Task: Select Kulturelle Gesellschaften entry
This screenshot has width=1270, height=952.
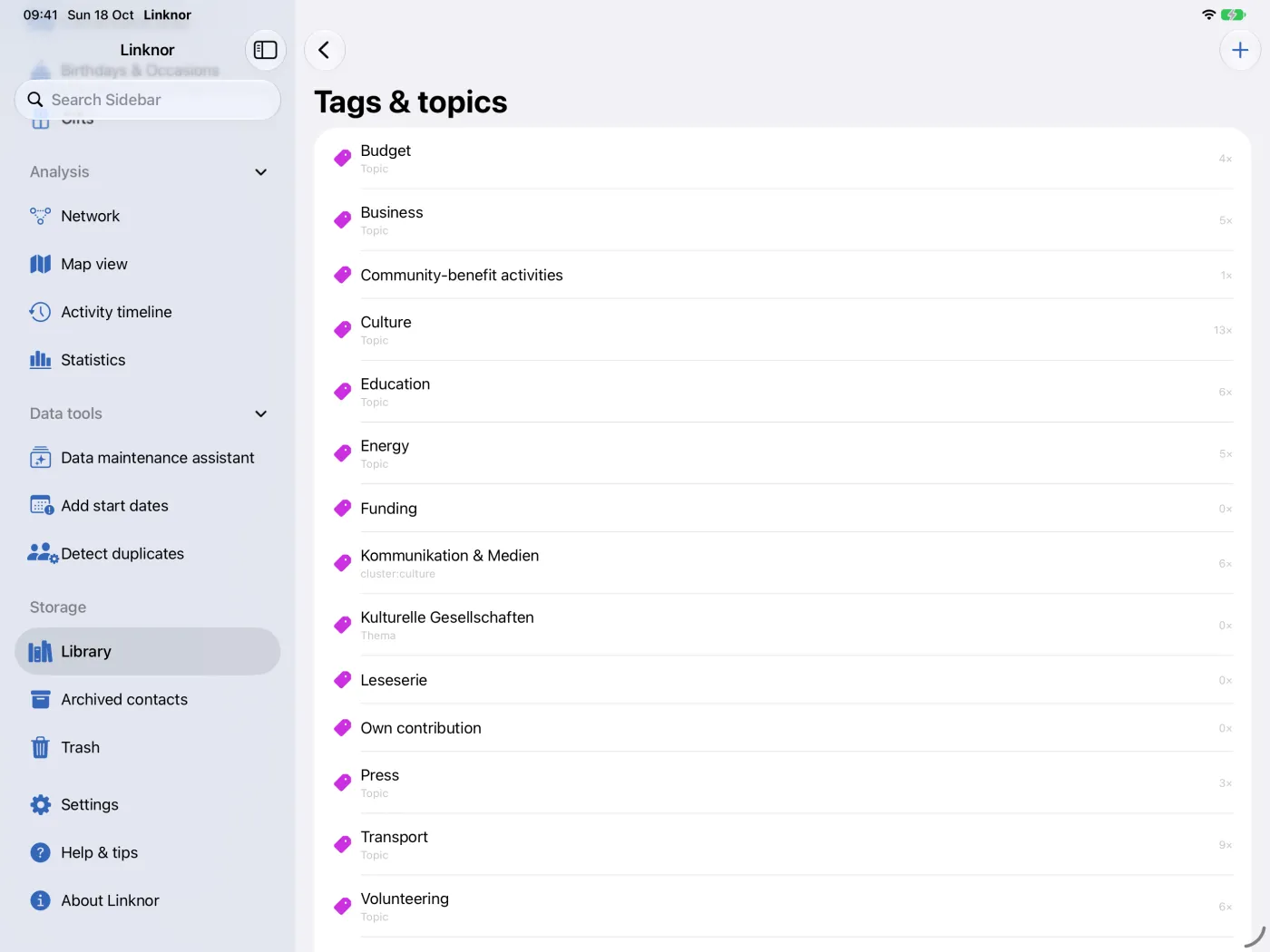Action: click(783, 625)
